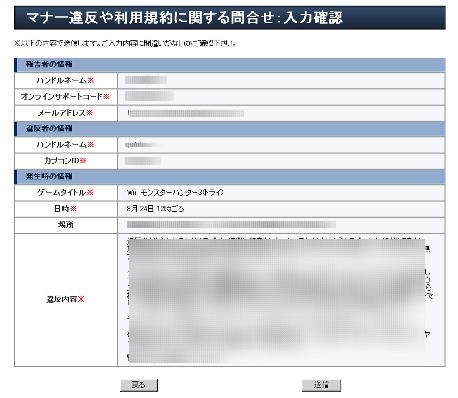
Task: Click the 8月24日 date and time value
Action: point(155,209)
